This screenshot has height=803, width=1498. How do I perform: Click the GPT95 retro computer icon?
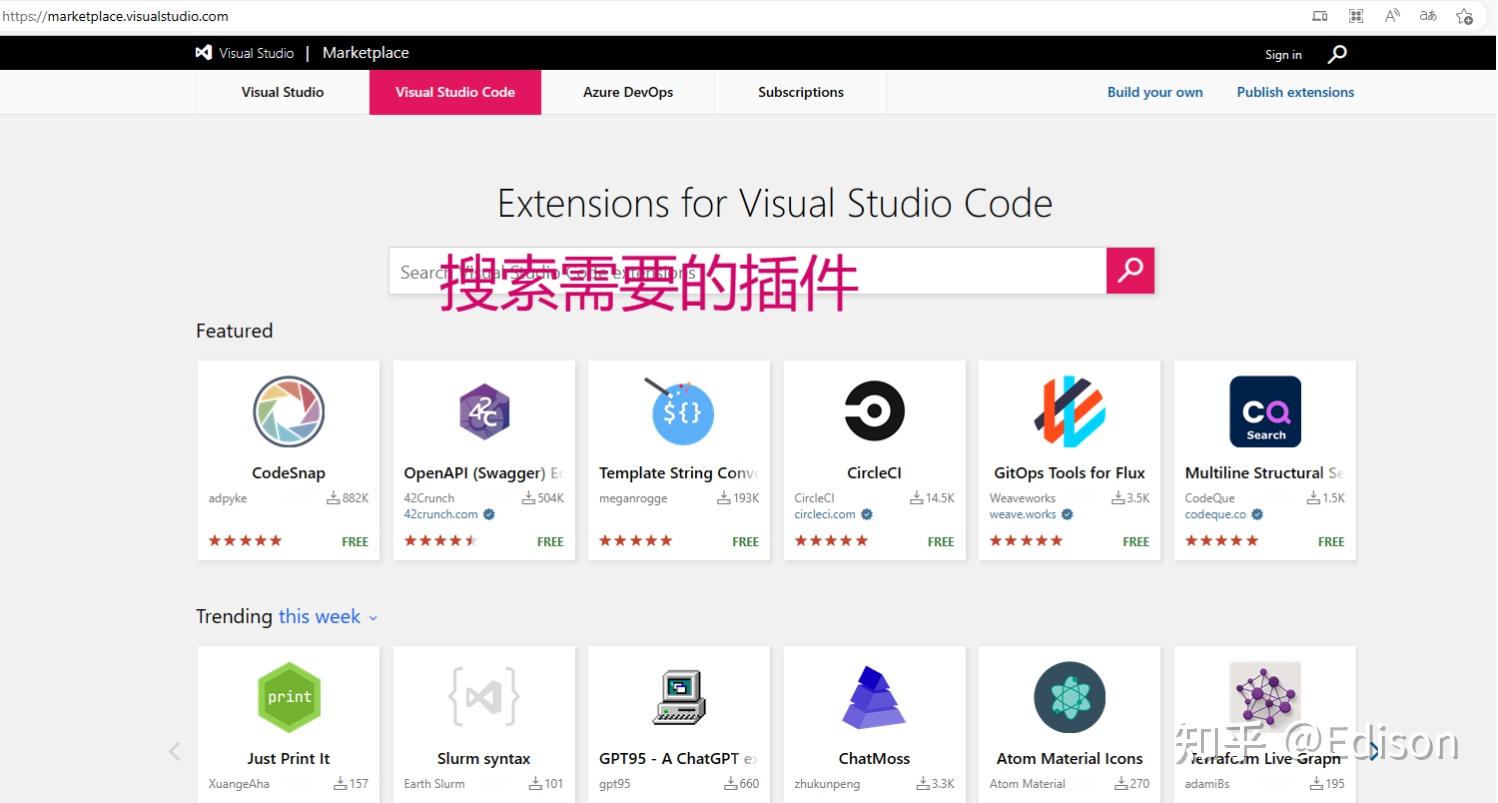(x=679, y=697)
